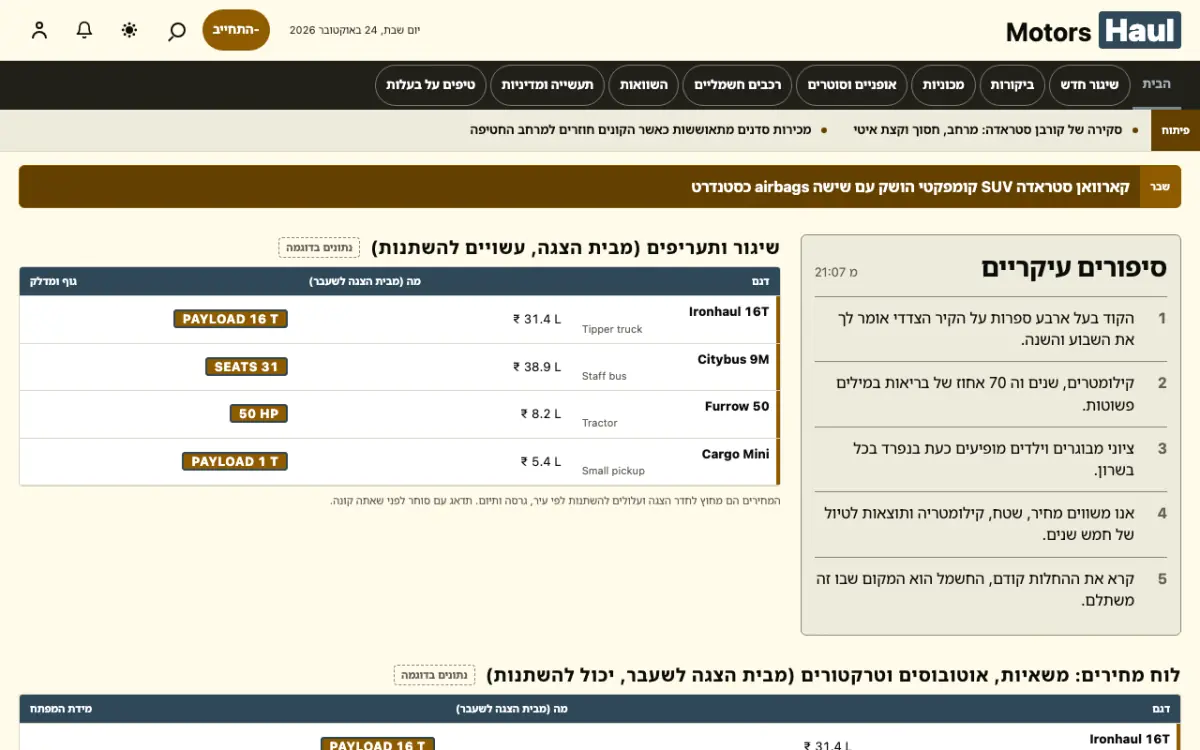Screen dimensions: 1200x750
Task: Click the התחייב subscribe button
Action: pyautogui.click(x=236, y=30)
